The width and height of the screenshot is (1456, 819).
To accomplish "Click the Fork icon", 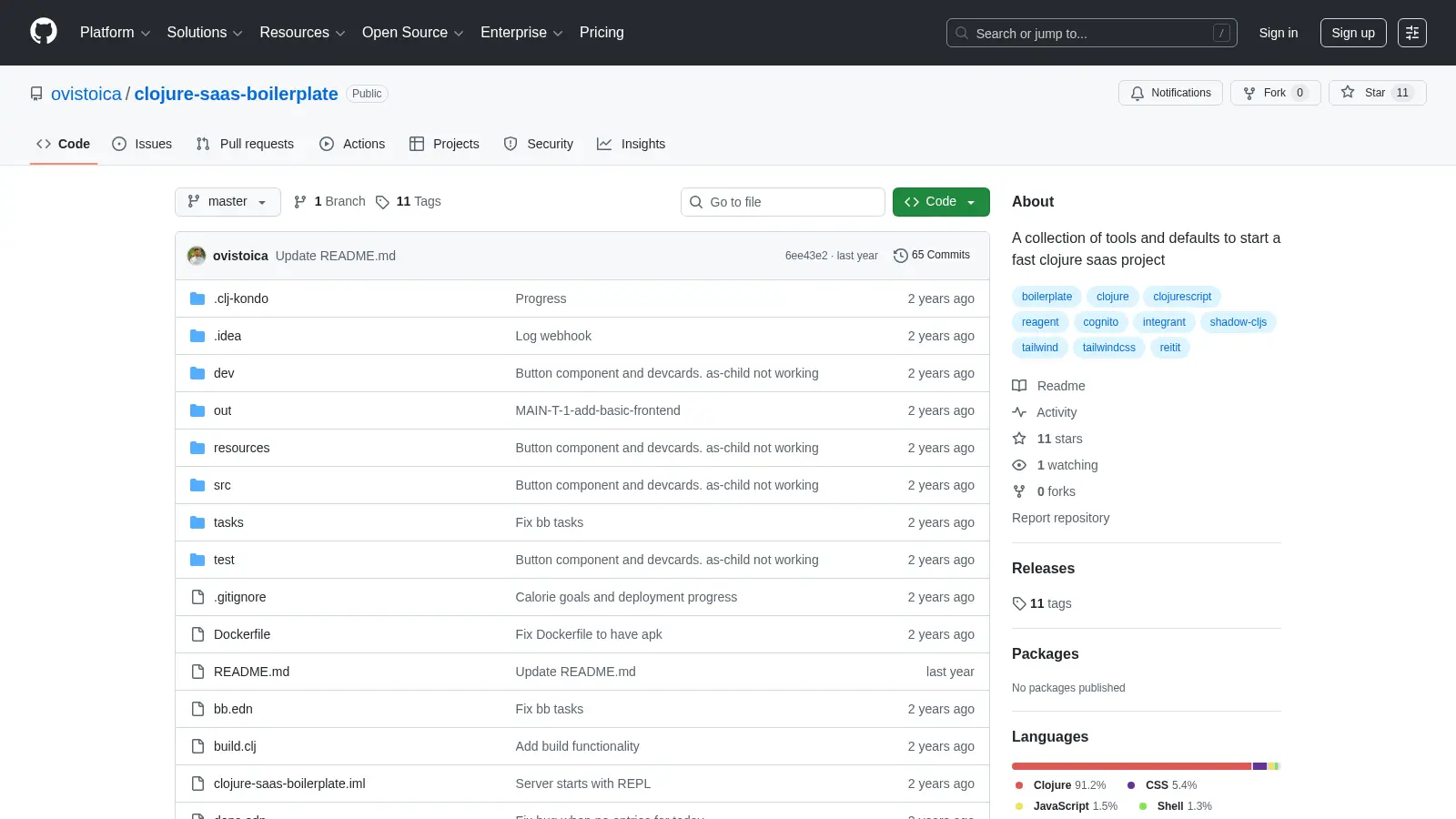I will click(1249, 93).
